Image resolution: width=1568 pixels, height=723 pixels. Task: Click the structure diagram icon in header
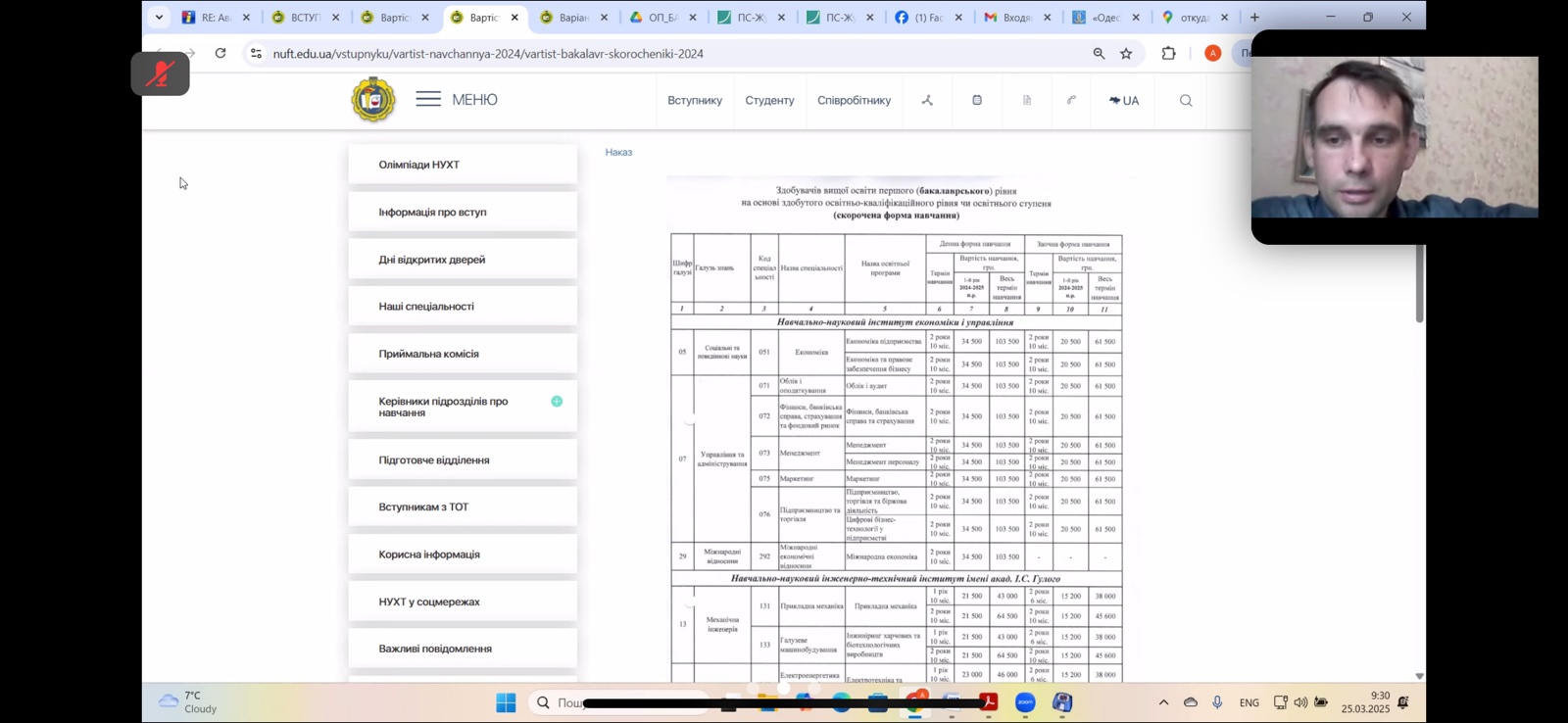click(x=927, y=101)
